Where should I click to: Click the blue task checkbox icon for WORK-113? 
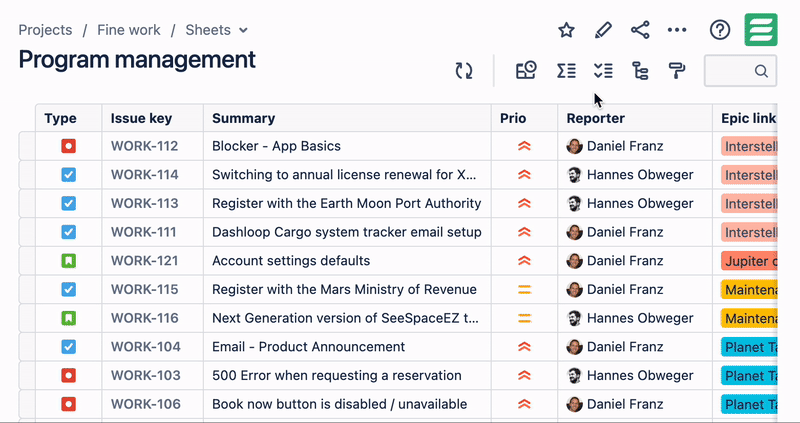coord(68,204)
